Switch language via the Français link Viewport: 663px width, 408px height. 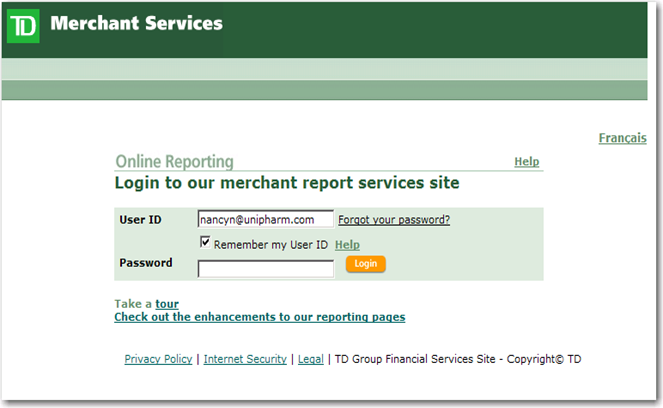[622, 138]
